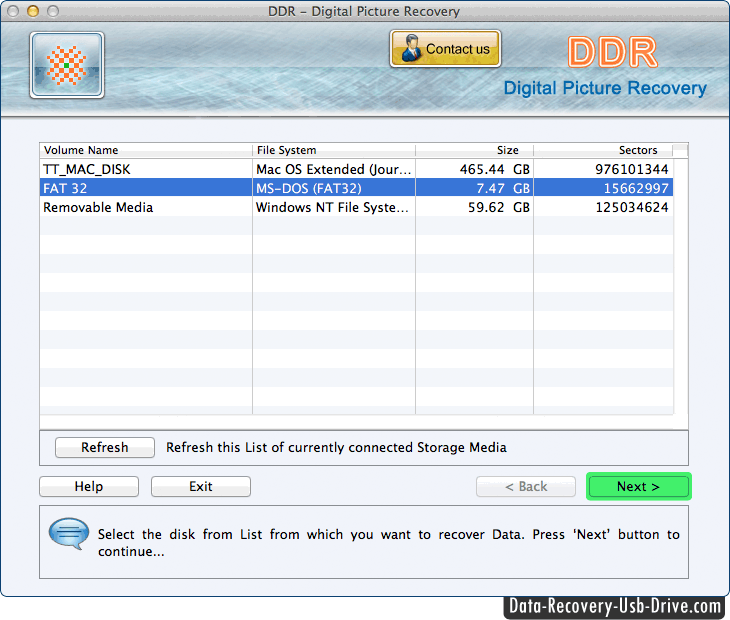The width and height of the screenshot is (730, 620).
Task: Click the Refresh button
Action: tap(105, 447)
